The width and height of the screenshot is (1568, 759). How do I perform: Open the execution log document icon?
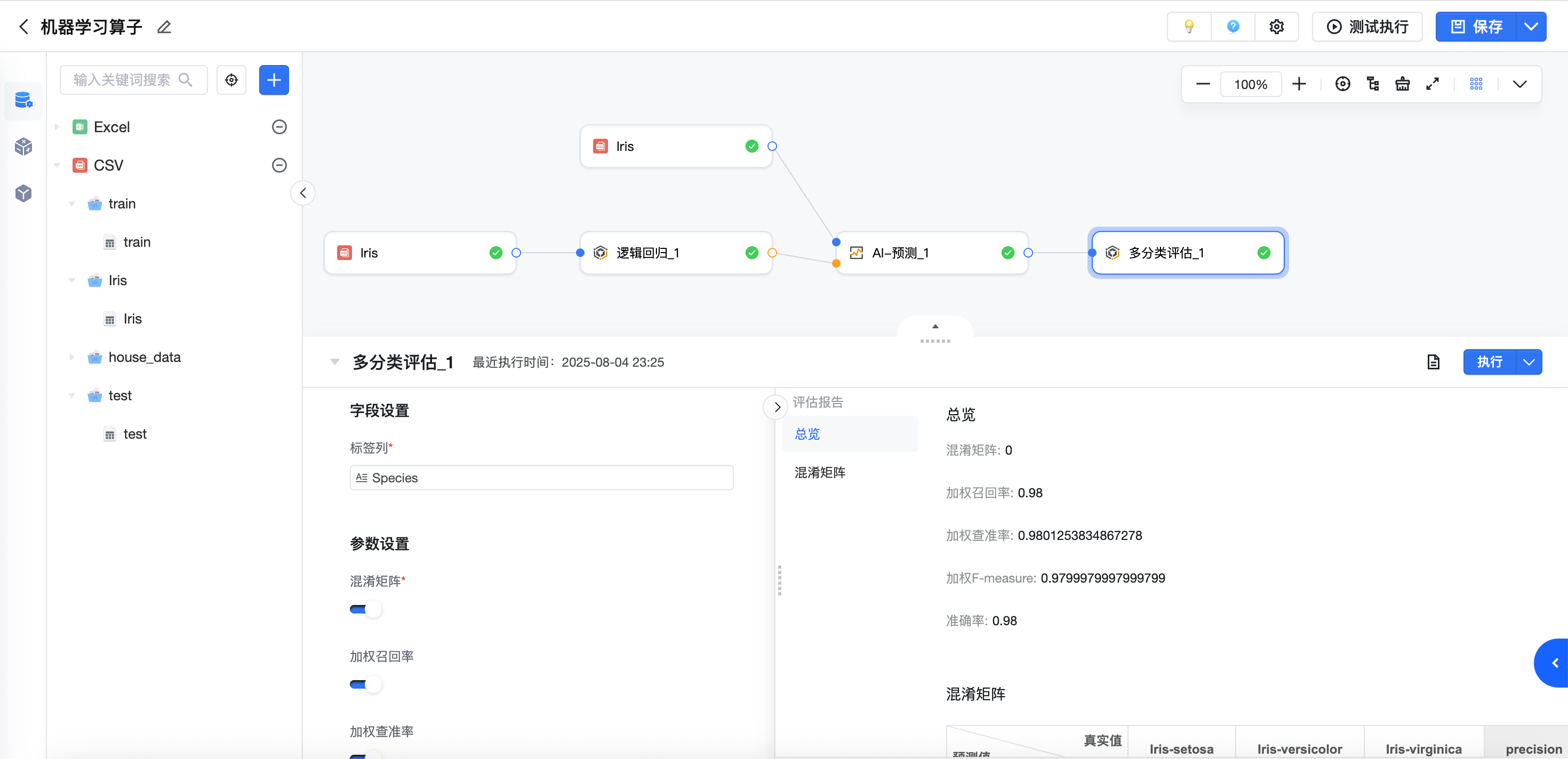tap(1433, 362)
